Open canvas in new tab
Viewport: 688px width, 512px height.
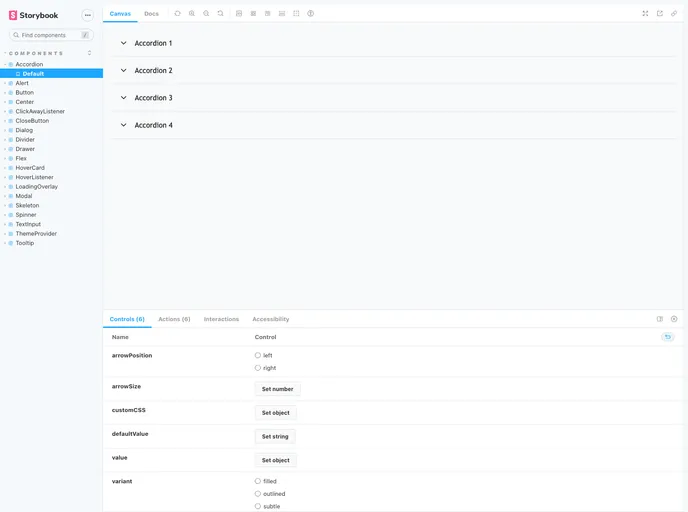click(x=659, y=14)
